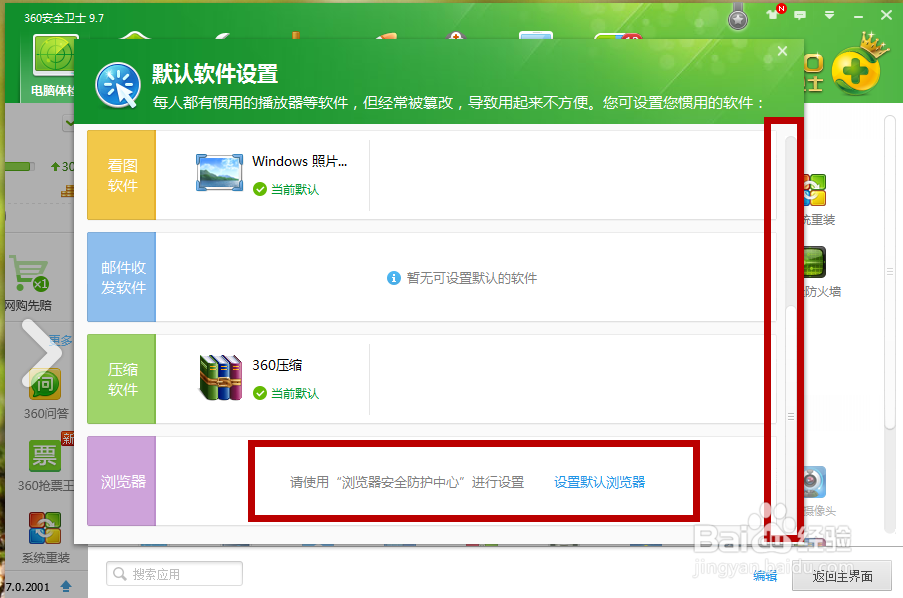Image resolution: width=903 pixels, height=598 pixels.
Task: Click 当前默认 status under 360压缩
Action: click(x=286, y=393)
